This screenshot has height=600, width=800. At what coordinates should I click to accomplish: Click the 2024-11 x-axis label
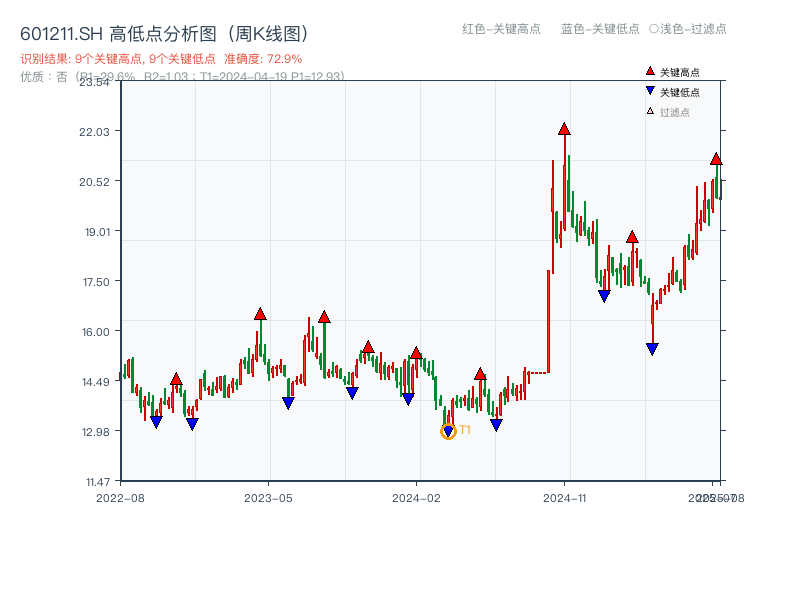564,498
